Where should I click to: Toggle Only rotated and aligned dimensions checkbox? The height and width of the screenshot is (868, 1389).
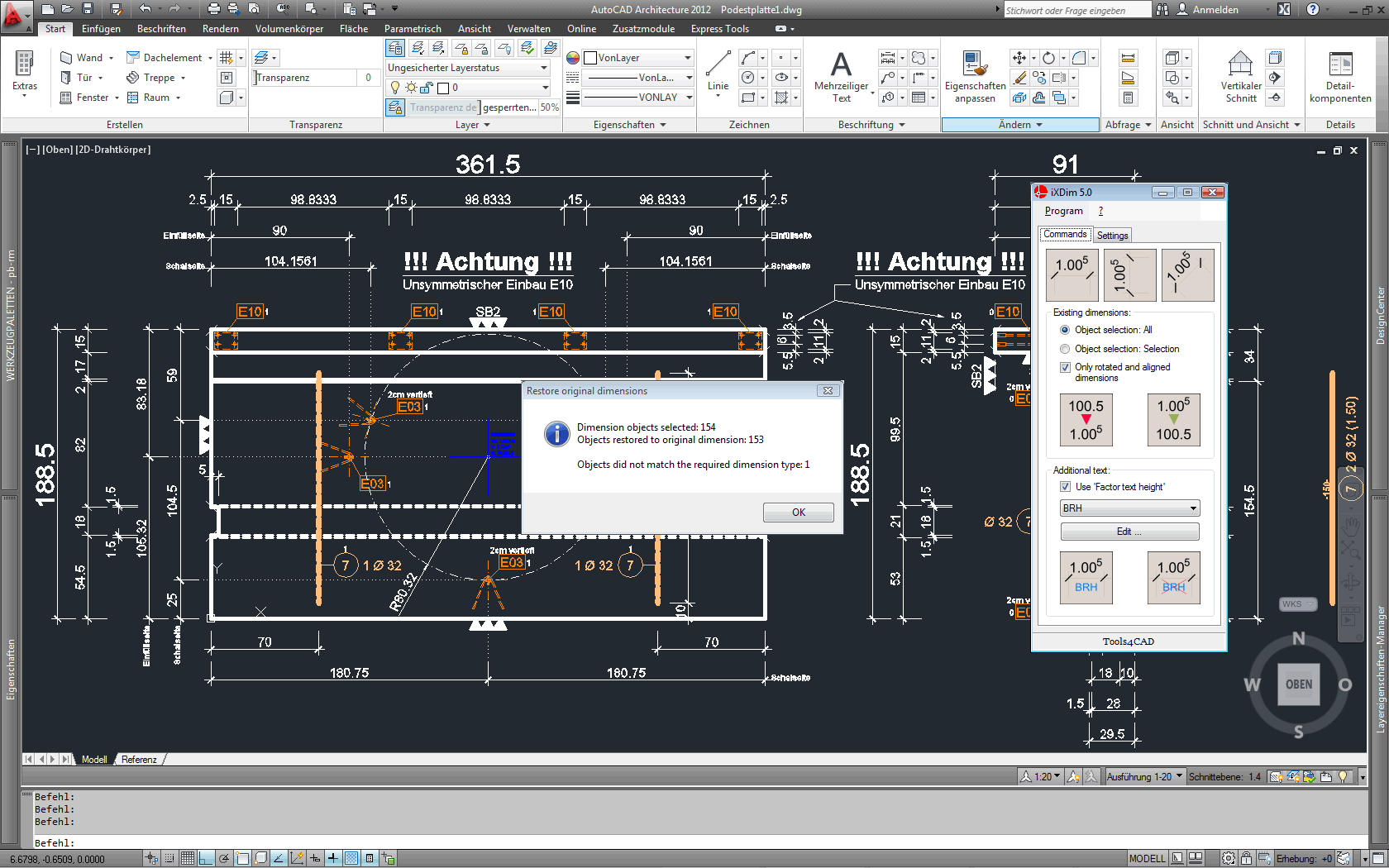(x=1065, y=367)
